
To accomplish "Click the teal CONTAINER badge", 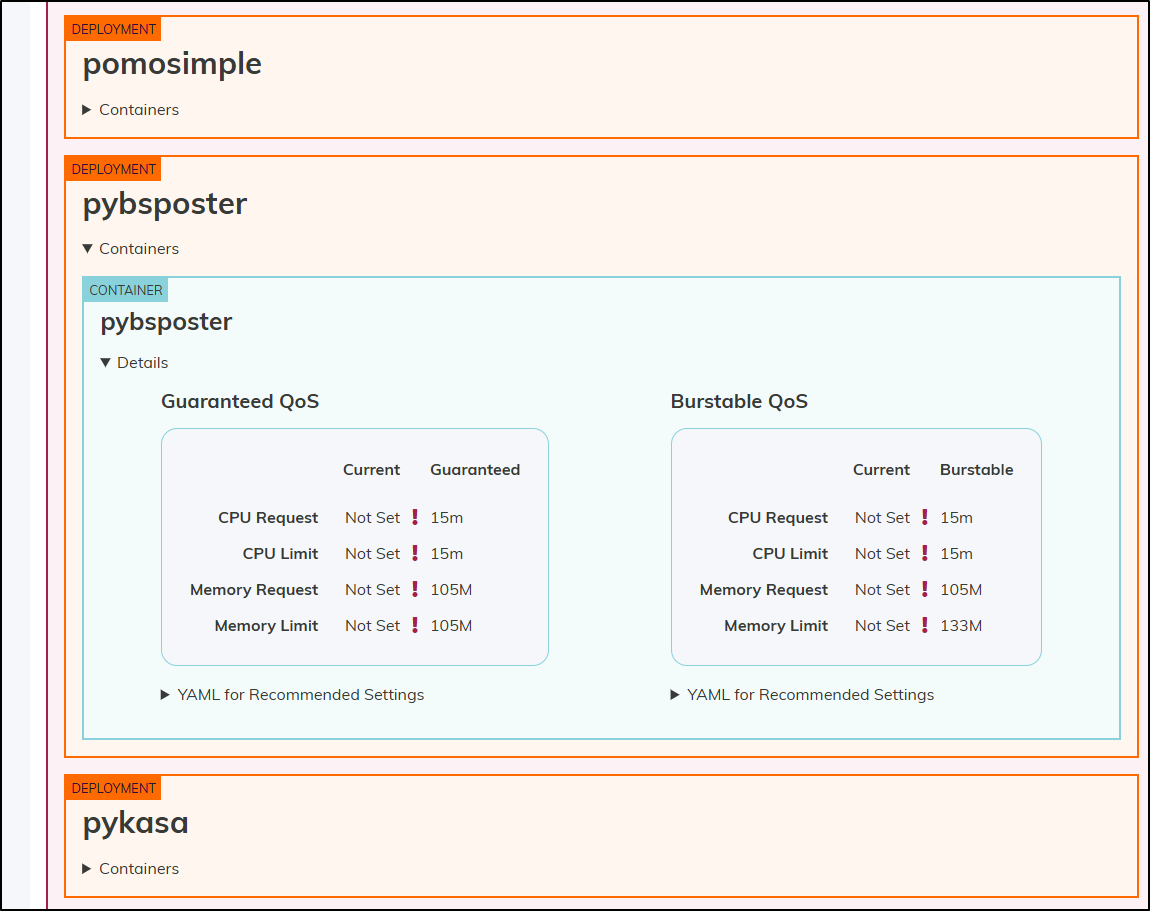I will tap(125, 290).
